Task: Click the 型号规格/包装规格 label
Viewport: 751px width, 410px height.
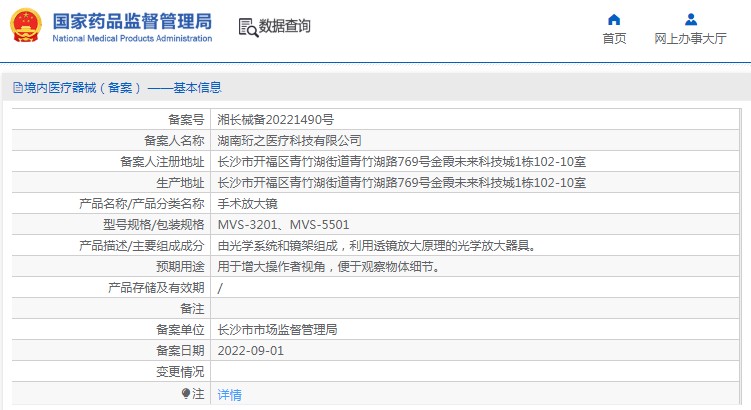Action: click(154, 225)
